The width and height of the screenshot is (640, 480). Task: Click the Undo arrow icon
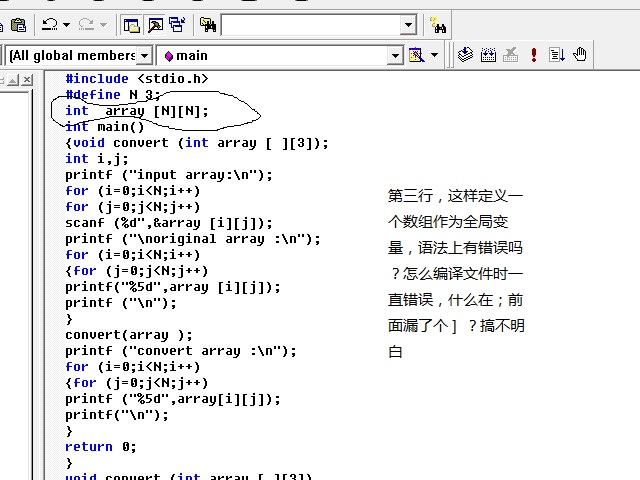click(50, 24)
